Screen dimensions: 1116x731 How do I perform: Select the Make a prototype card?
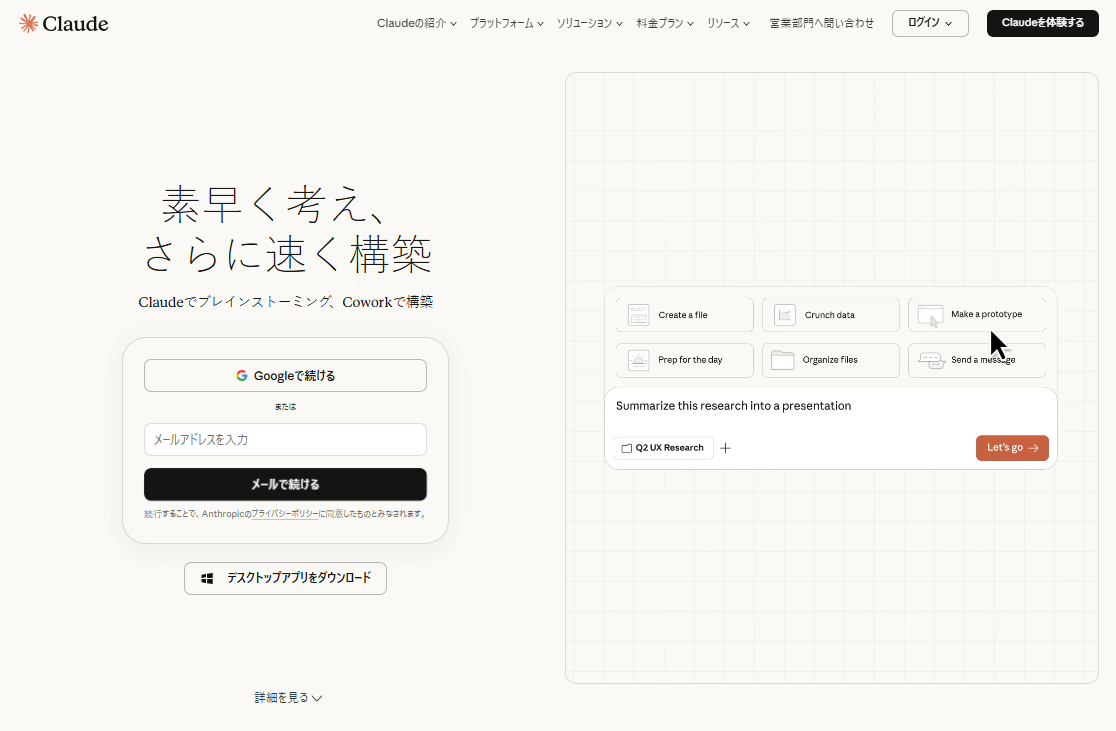tap(977, 315)
